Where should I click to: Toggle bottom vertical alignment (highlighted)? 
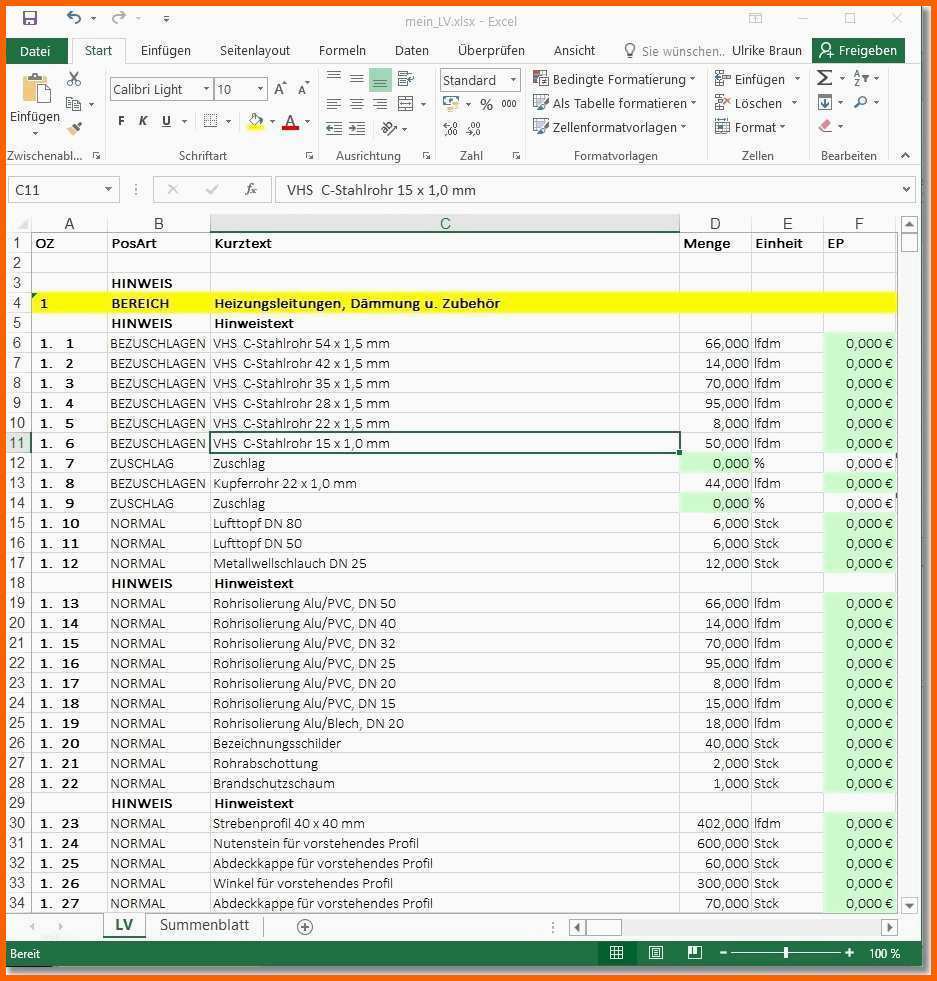coord(380,79)
